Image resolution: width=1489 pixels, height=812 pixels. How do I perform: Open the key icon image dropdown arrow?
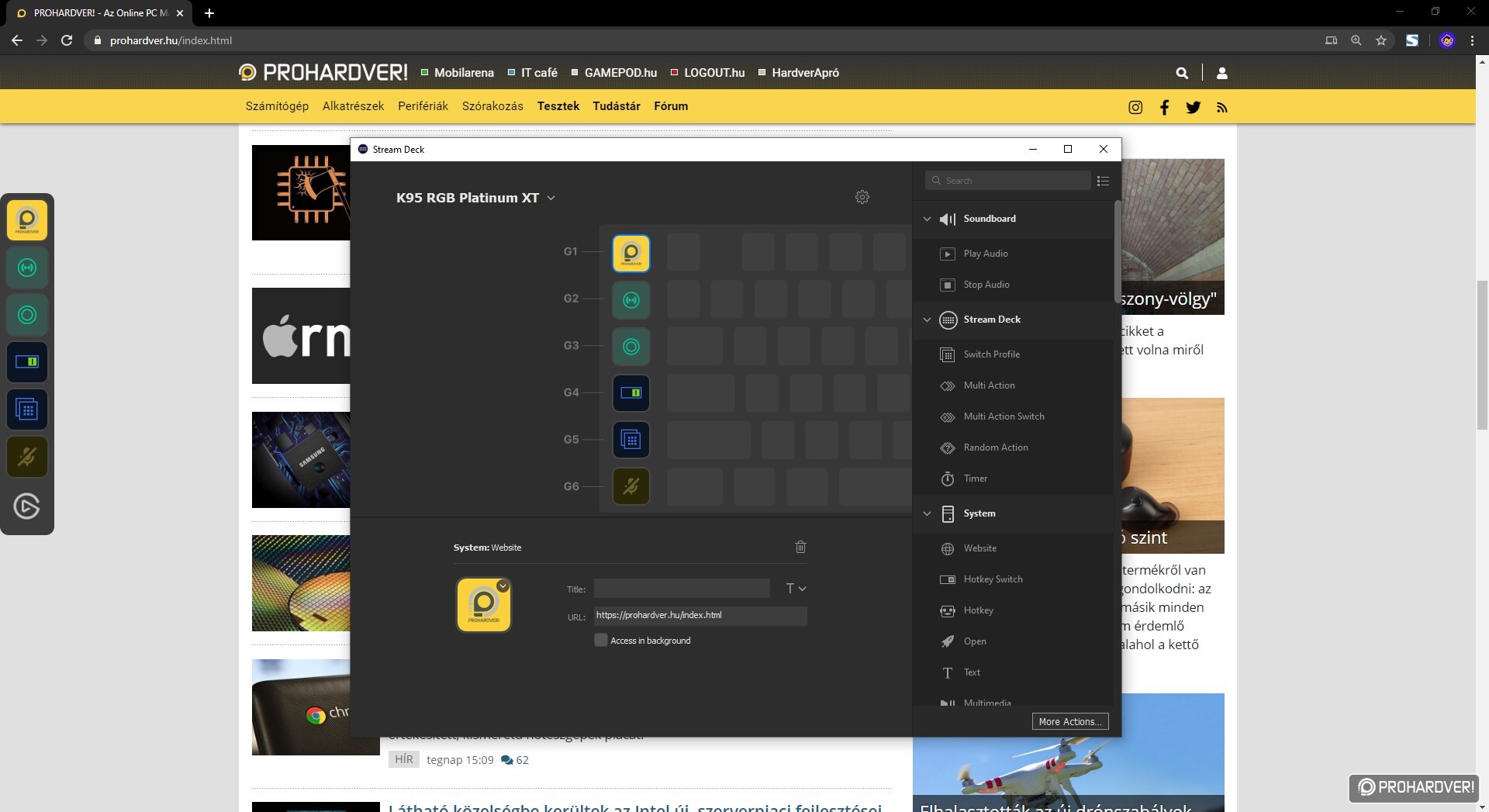503,586
